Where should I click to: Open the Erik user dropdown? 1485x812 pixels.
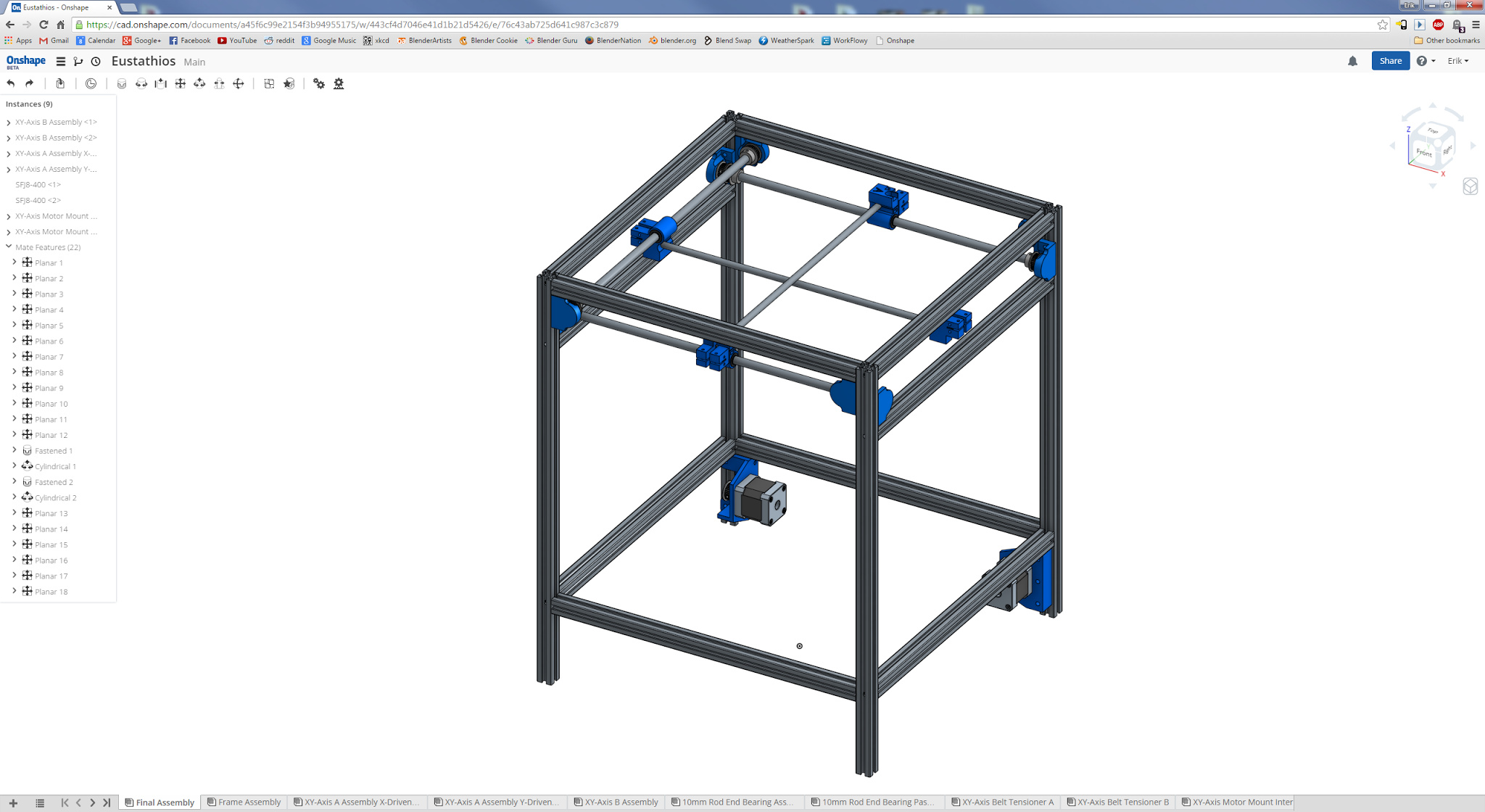[1457, 61]
